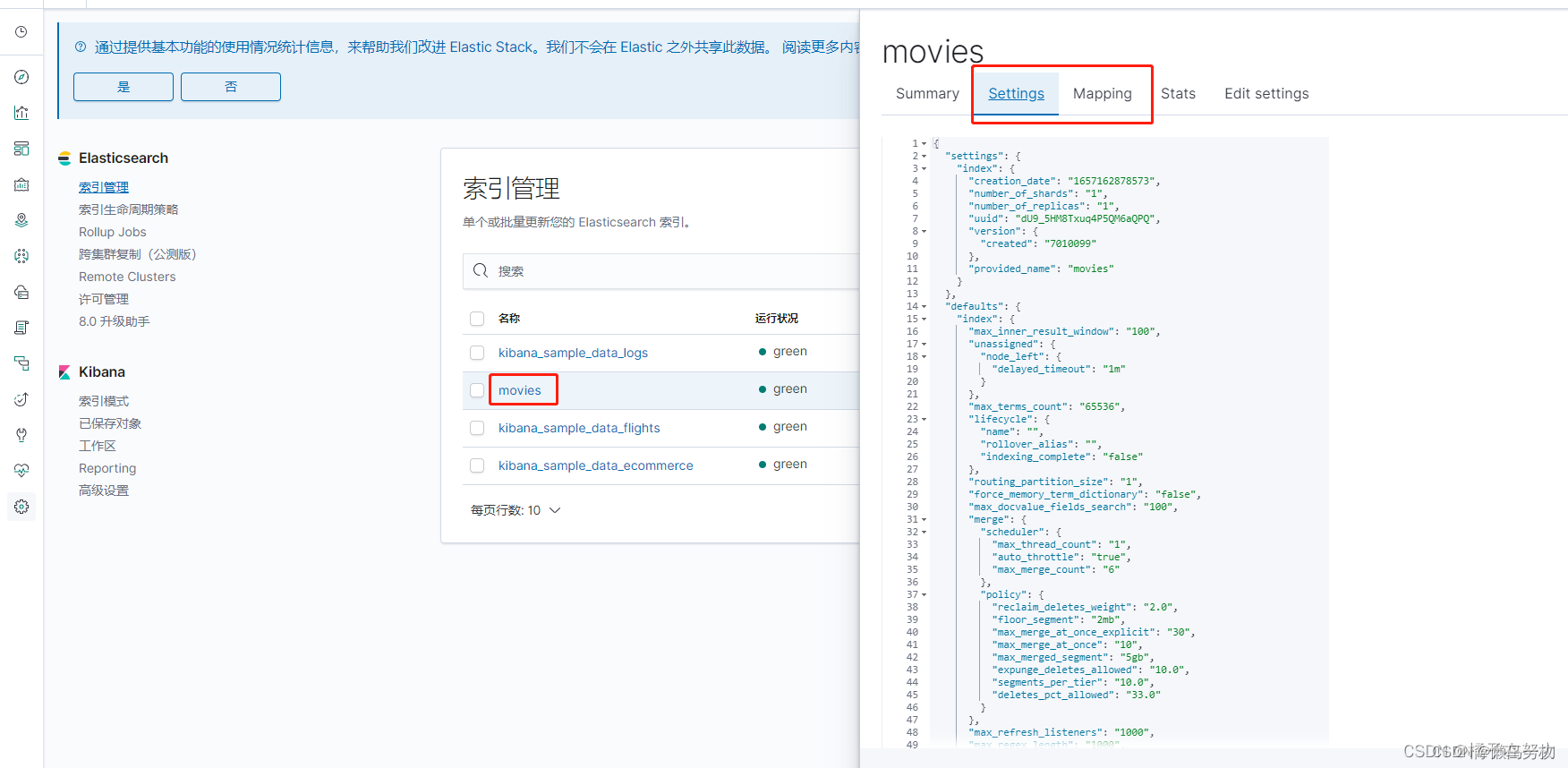The image size is (1568, 768).
Task: Check the kibana_sample_data_flights row checkbox
Action: click(477, 428)
